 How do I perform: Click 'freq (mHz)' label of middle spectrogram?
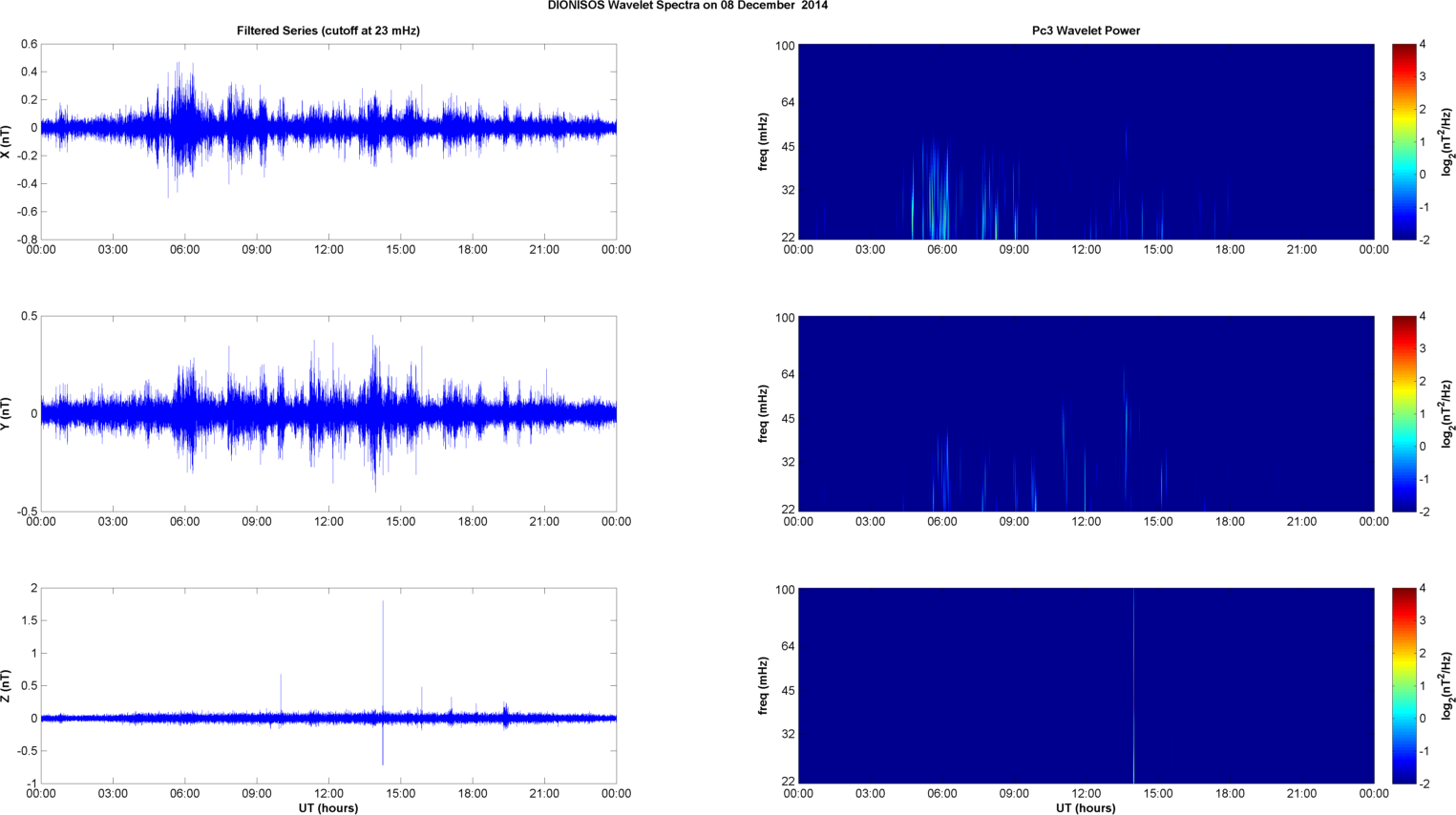pyautogui.click(x=764, y=414)
